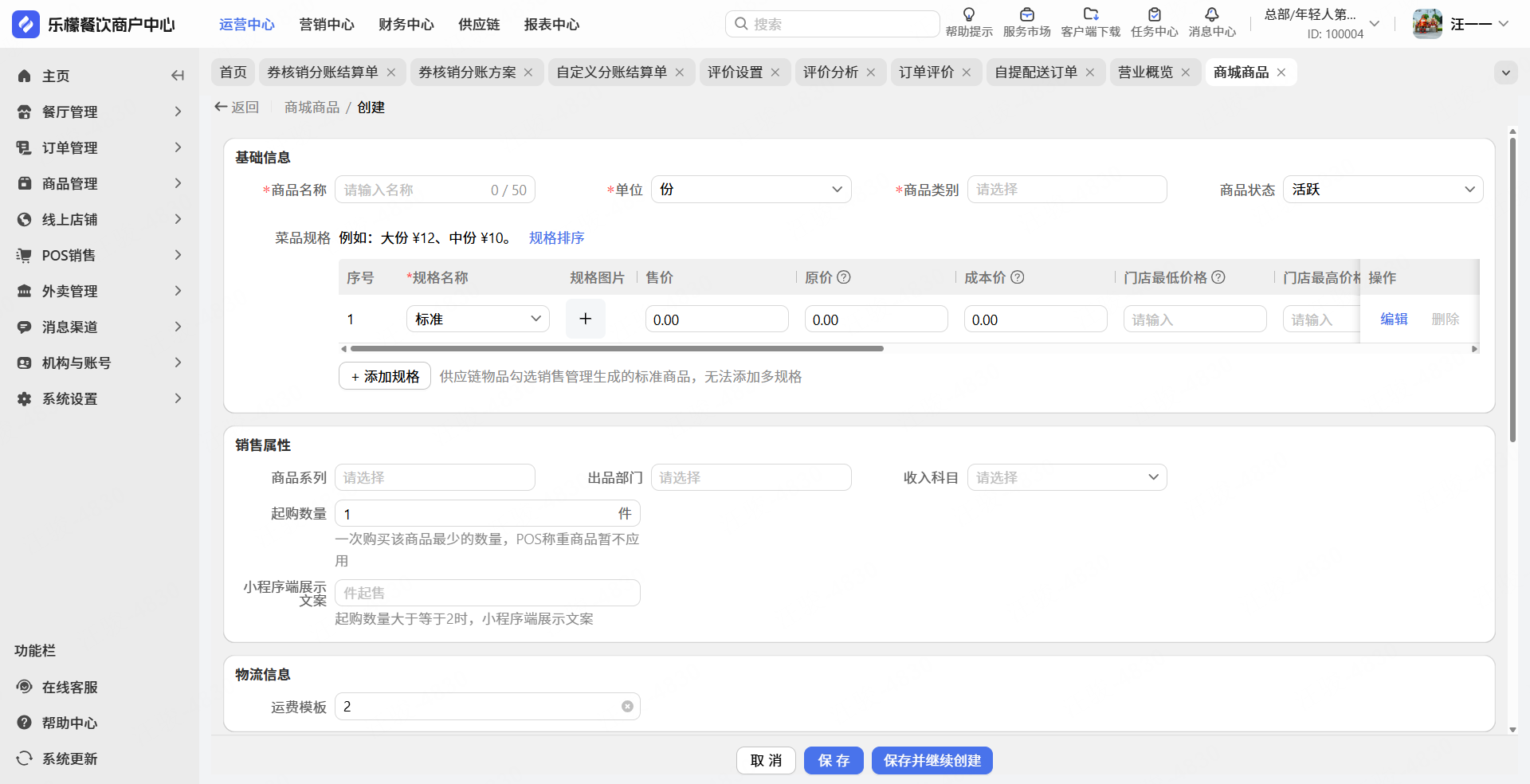1530x784 pixels.
Task: Open 在线客服 in the function bar
Action: [x=70, y=687]
